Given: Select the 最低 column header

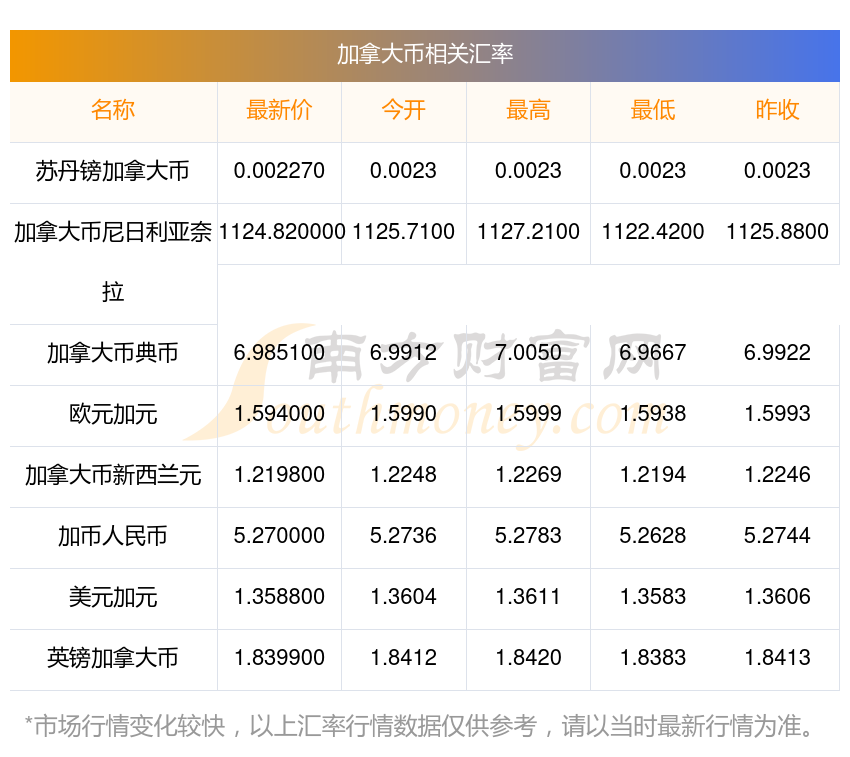Looking at the screenshot, I should point(653,110).
